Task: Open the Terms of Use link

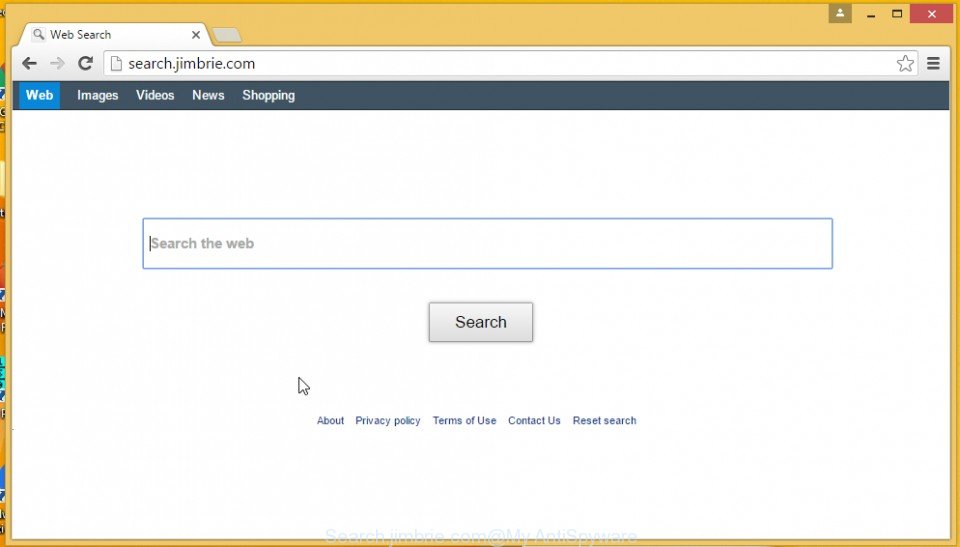Action: coord(464,421)
